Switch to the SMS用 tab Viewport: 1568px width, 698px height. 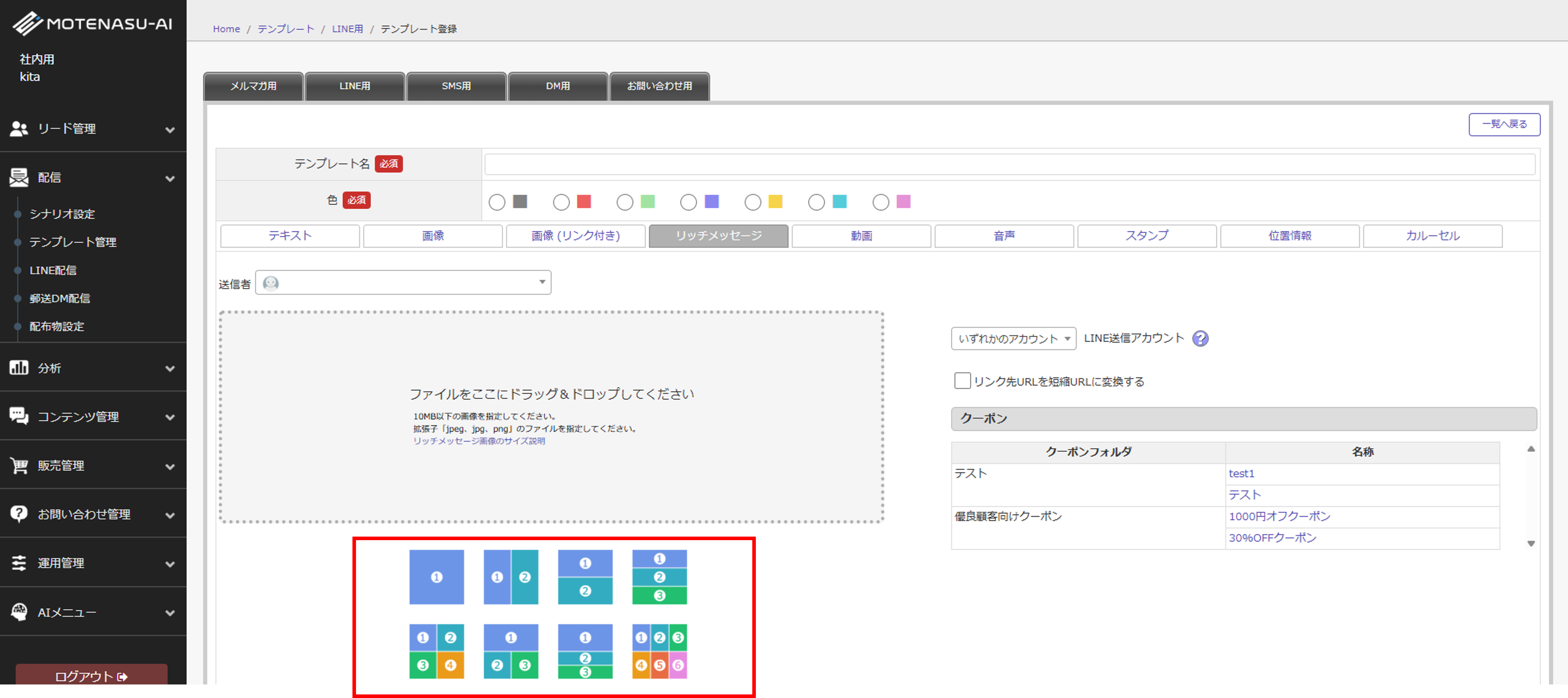[456, 86]
